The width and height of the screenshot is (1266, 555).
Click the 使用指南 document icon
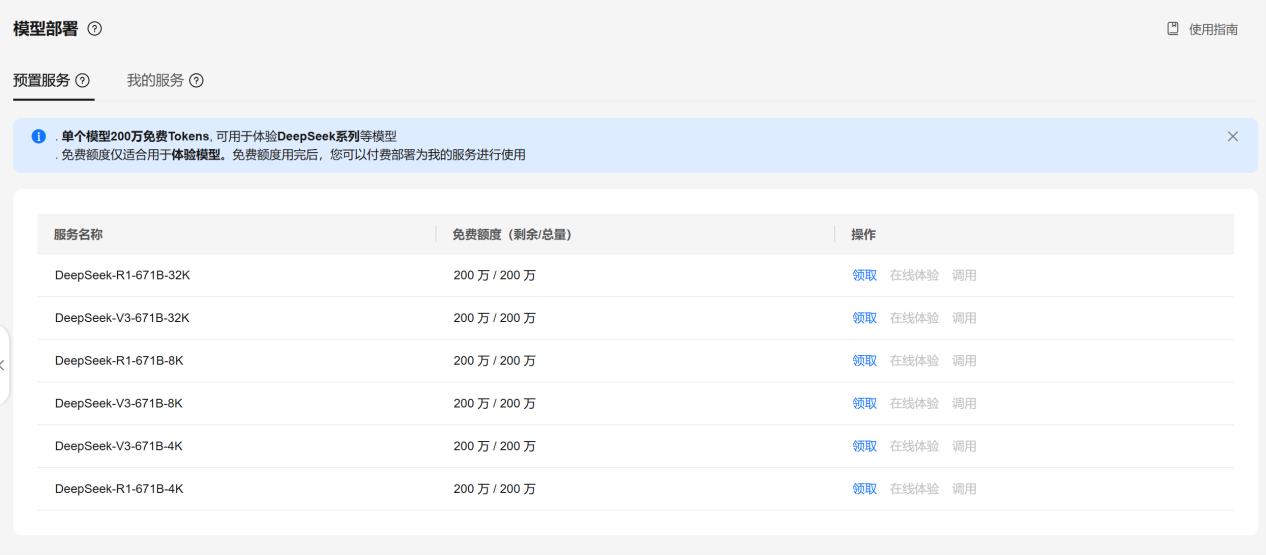1173,29
